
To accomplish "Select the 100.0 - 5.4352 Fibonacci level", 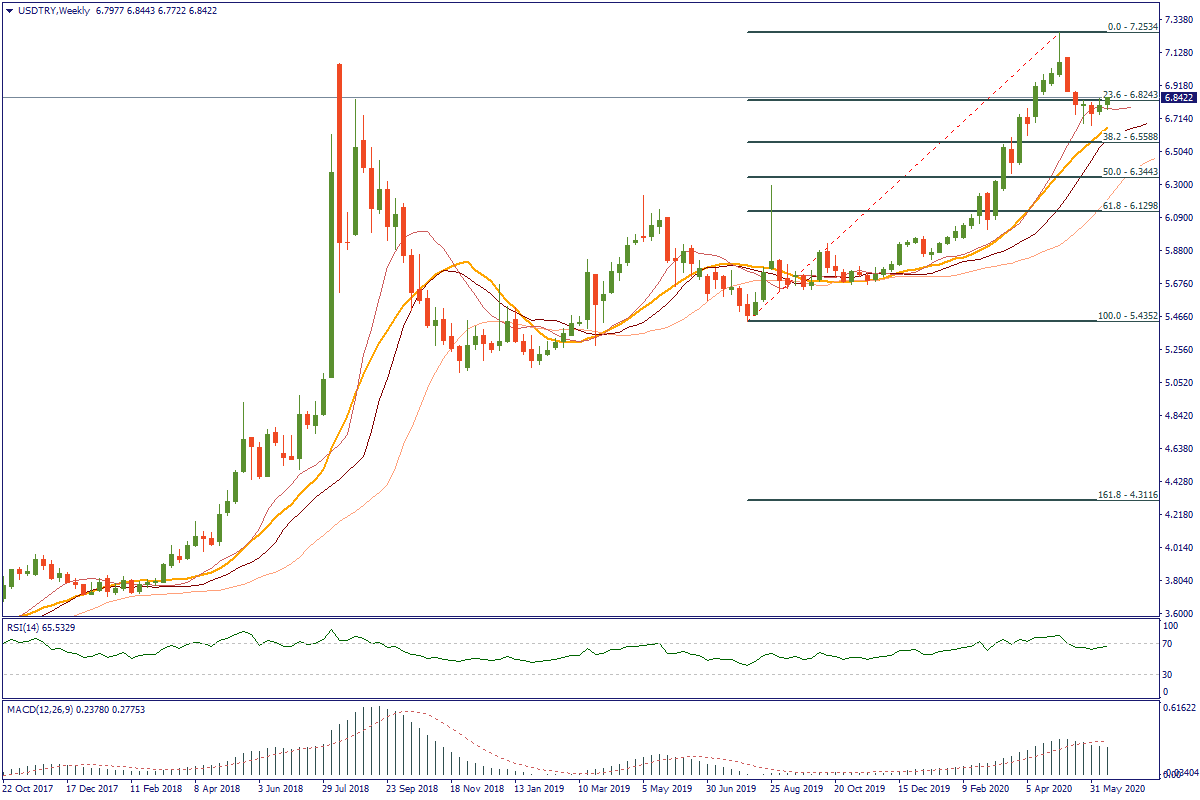I will click(x=1127, y=316).
